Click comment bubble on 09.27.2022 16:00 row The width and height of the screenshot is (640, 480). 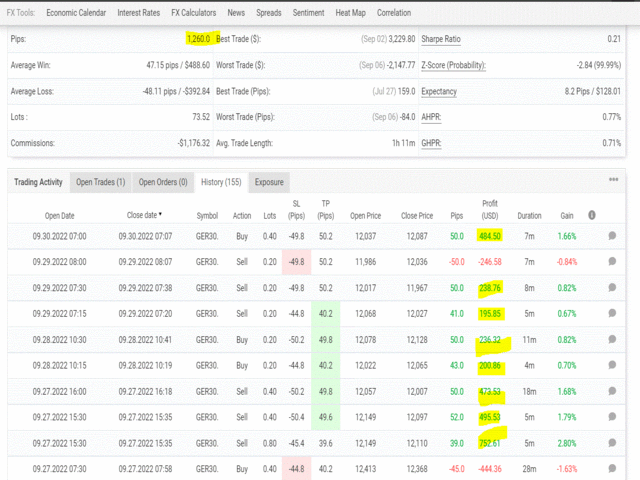pyautogui.click(x=612, y=392)
